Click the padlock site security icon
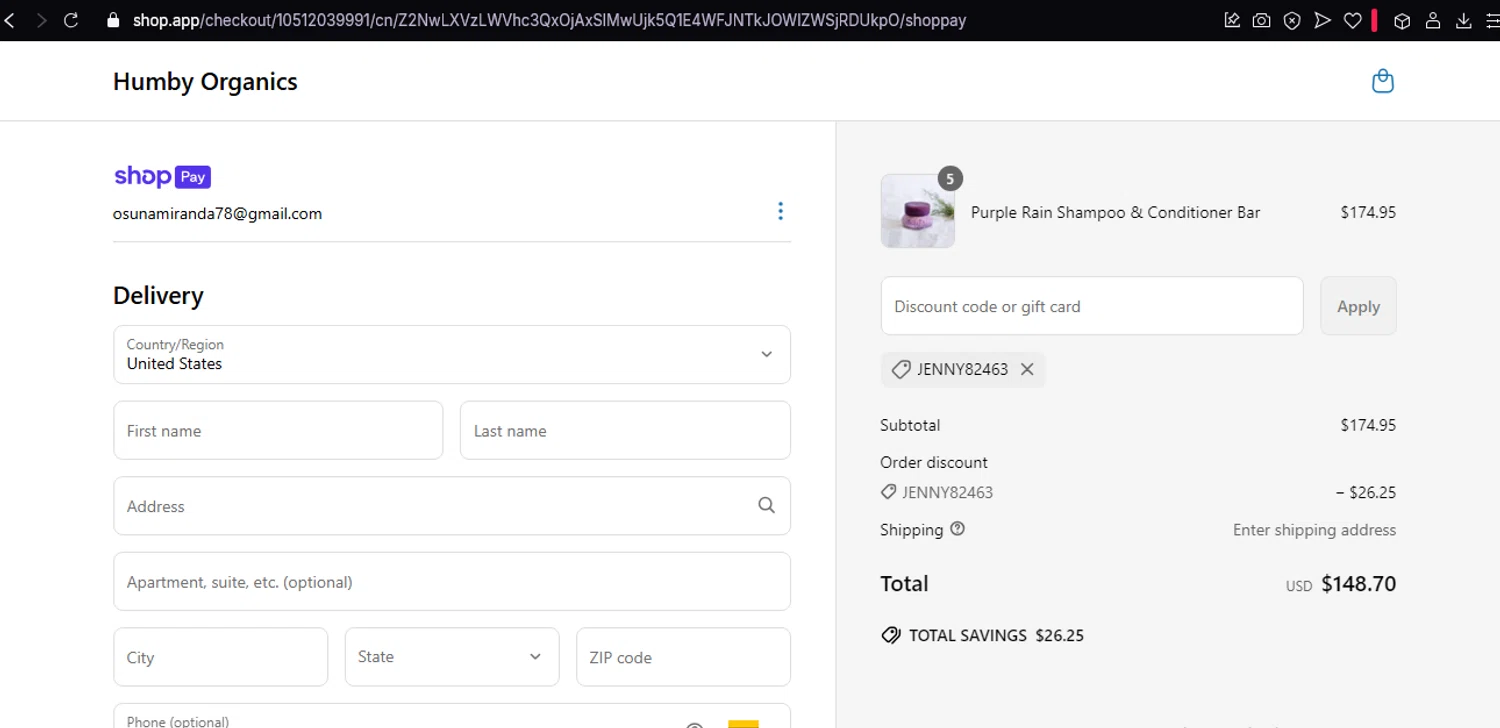Screen dimensions: 1500x728 [x=112, y=20]
